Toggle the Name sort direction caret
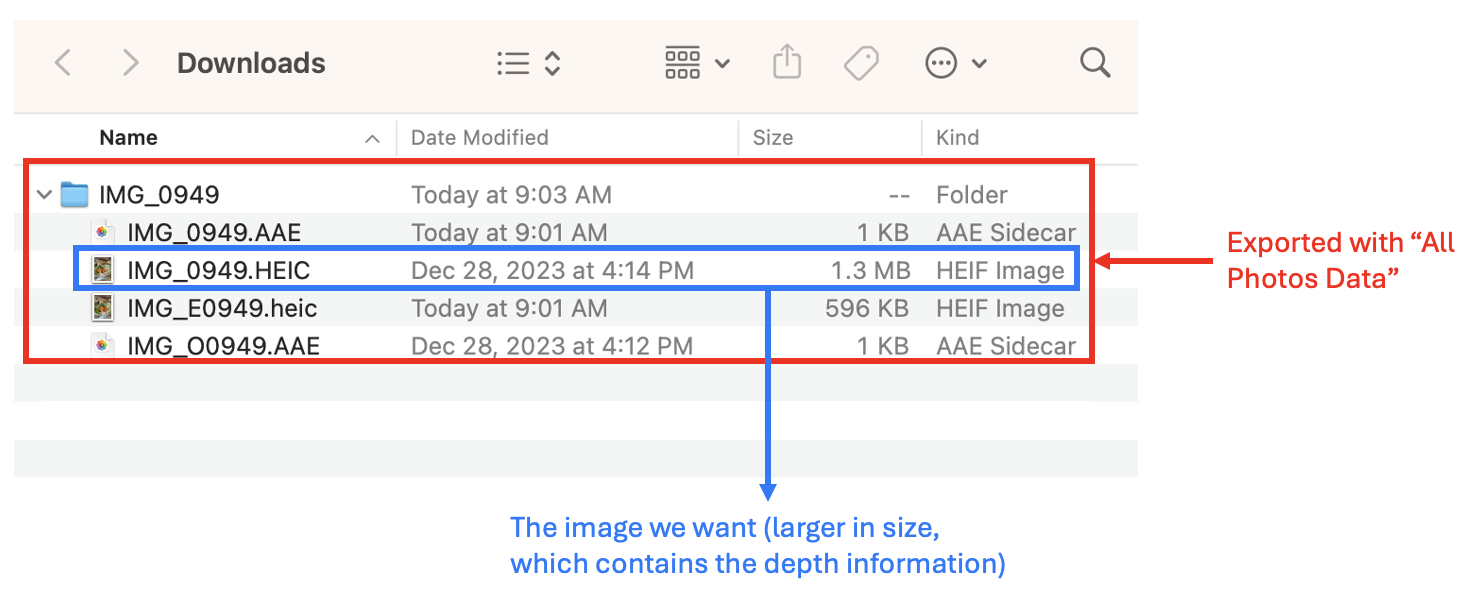Screen dimensions: 1474x598 pos(373,139)
